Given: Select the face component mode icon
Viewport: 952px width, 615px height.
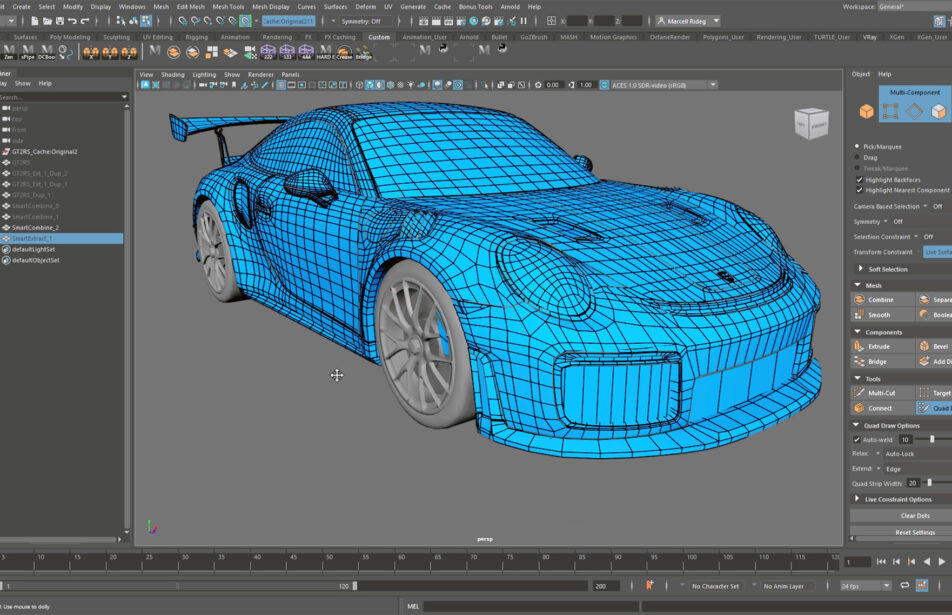Looking at the screenshot, I should 939,111.
